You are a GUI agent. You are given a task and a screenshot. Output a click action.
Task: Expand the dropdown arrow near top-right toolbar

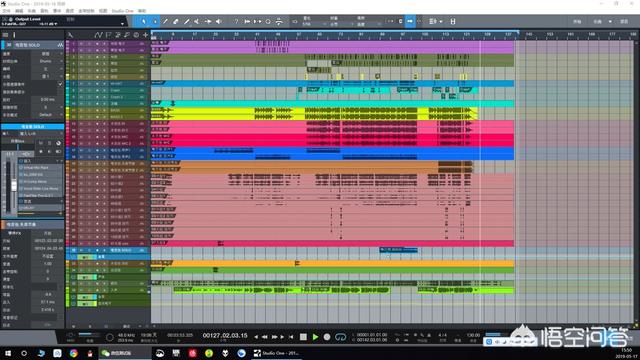click(610, 21)
